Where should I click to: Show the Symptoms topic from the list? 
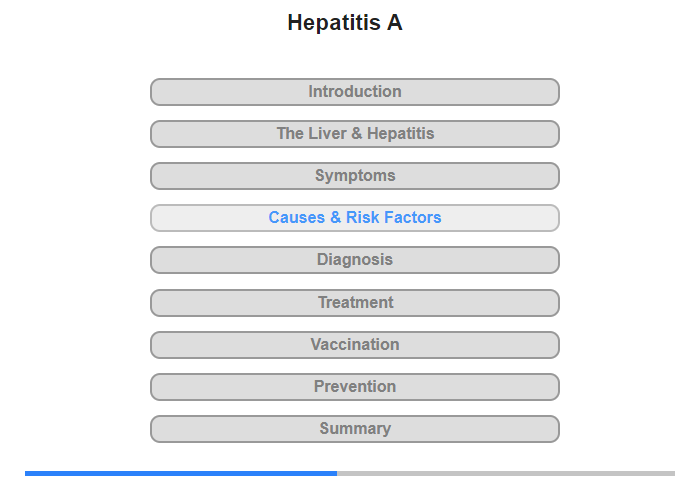[x=354, y=176]
